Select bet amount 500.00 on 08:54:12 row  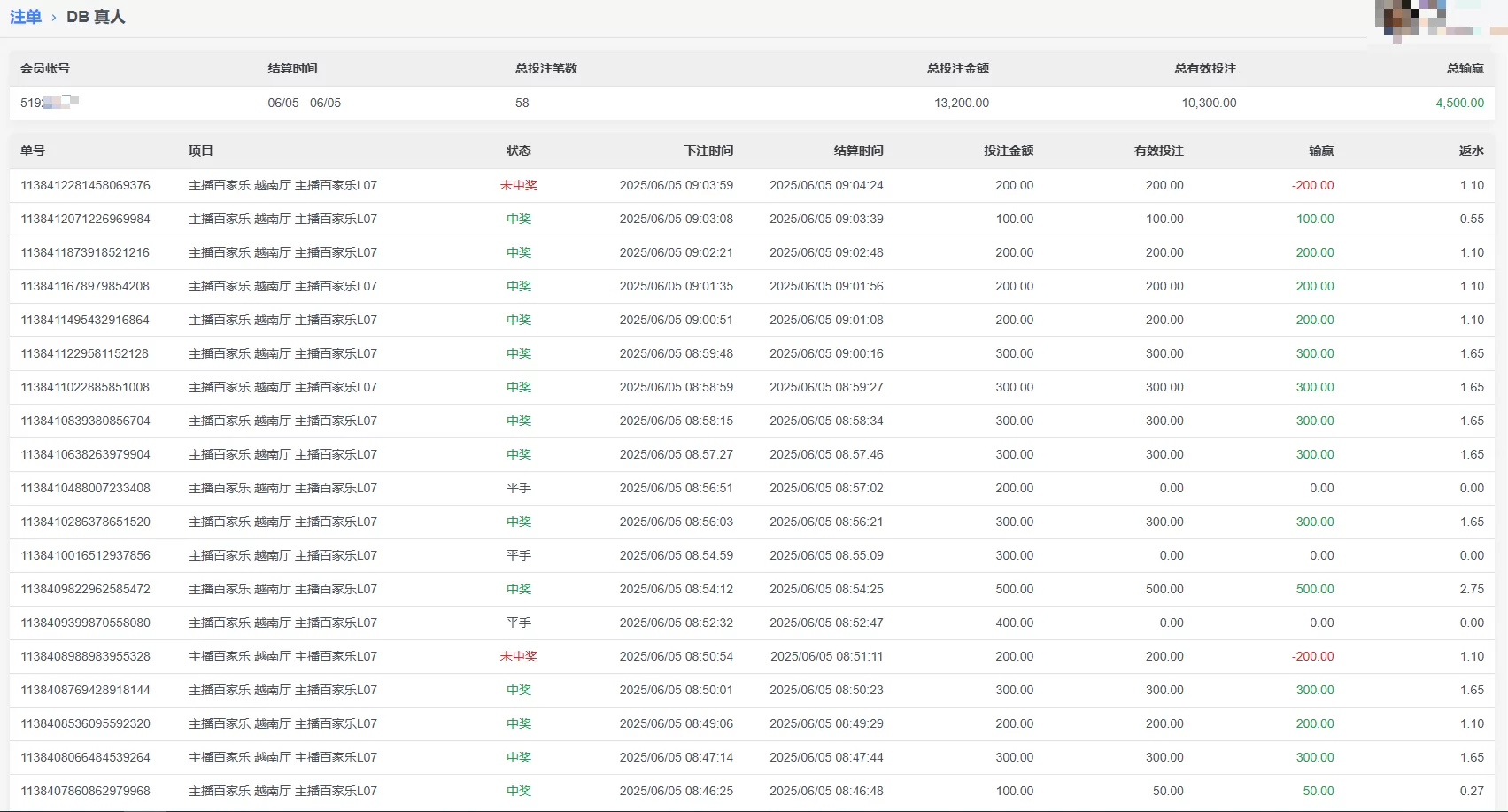pyautogui.click(x=1014, y=589)
